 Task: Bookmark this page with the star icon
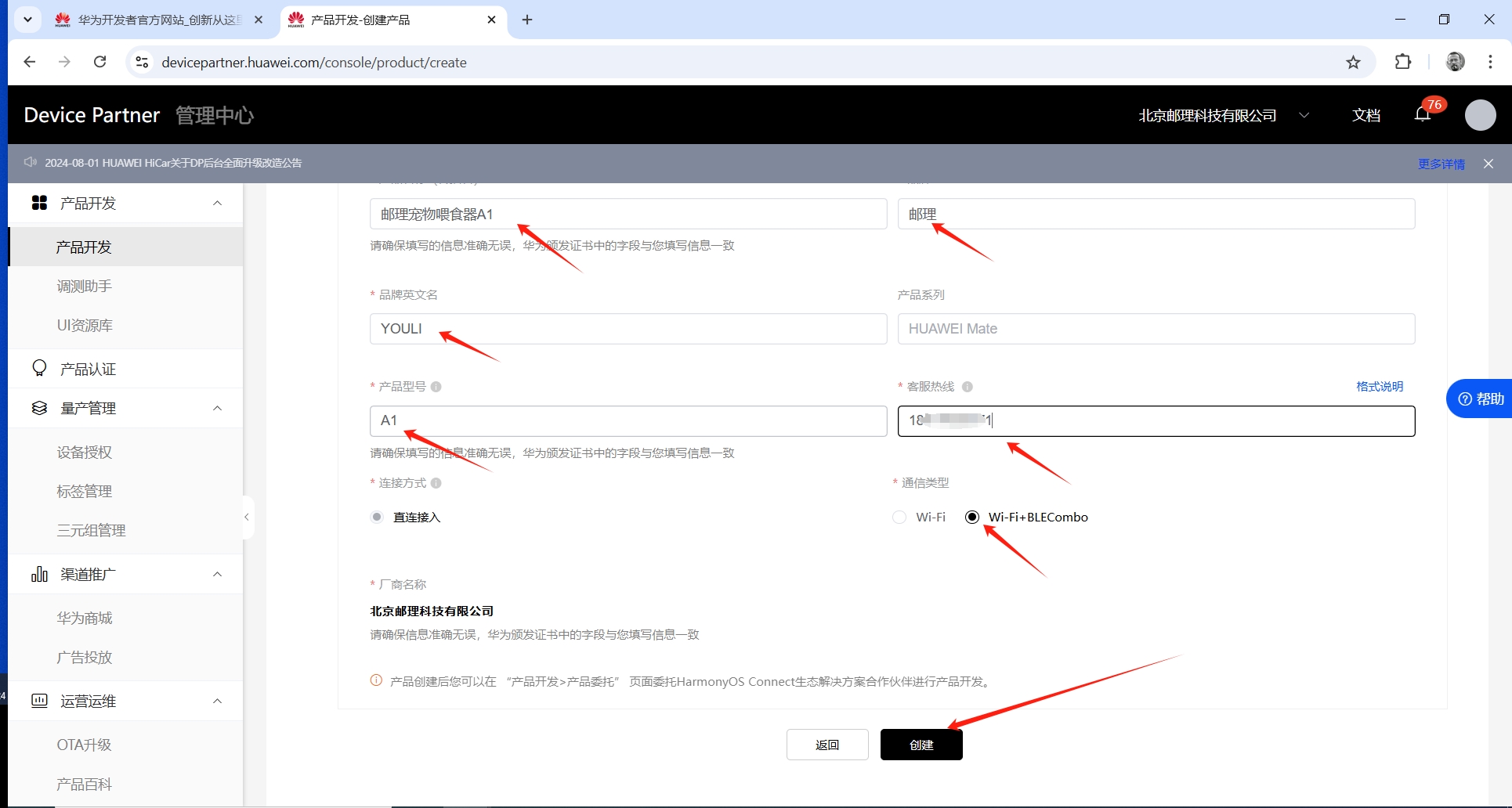[x=1353, y=62]
